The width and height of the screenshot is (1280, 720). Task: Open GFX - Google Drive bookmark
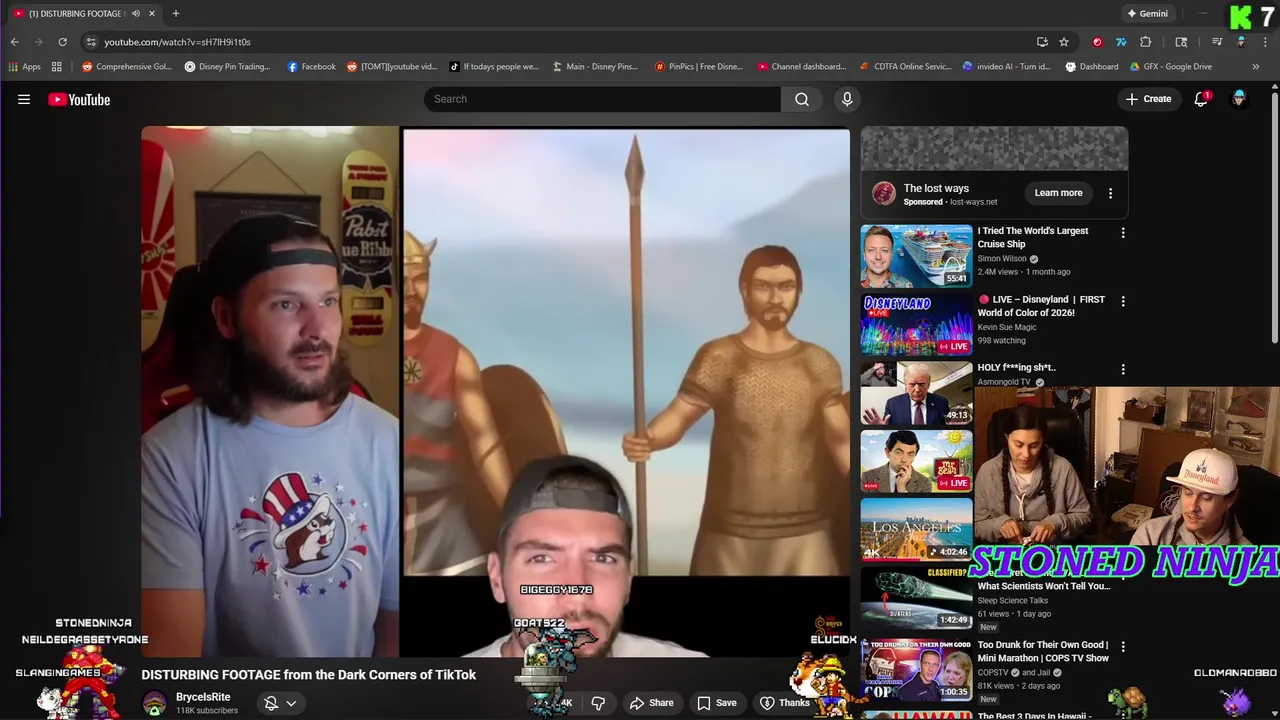[1170, 67]
